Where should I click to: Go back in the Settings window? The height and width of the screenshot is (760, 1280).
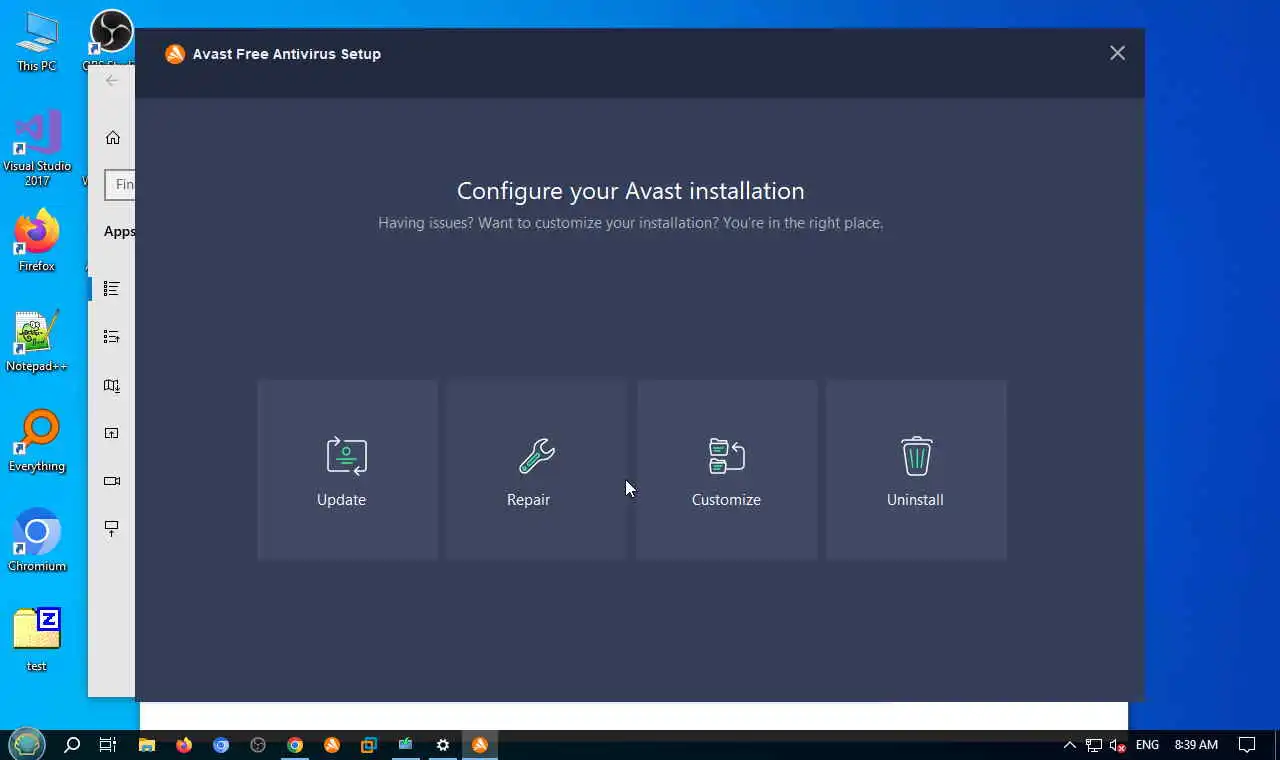click(111, 80)
